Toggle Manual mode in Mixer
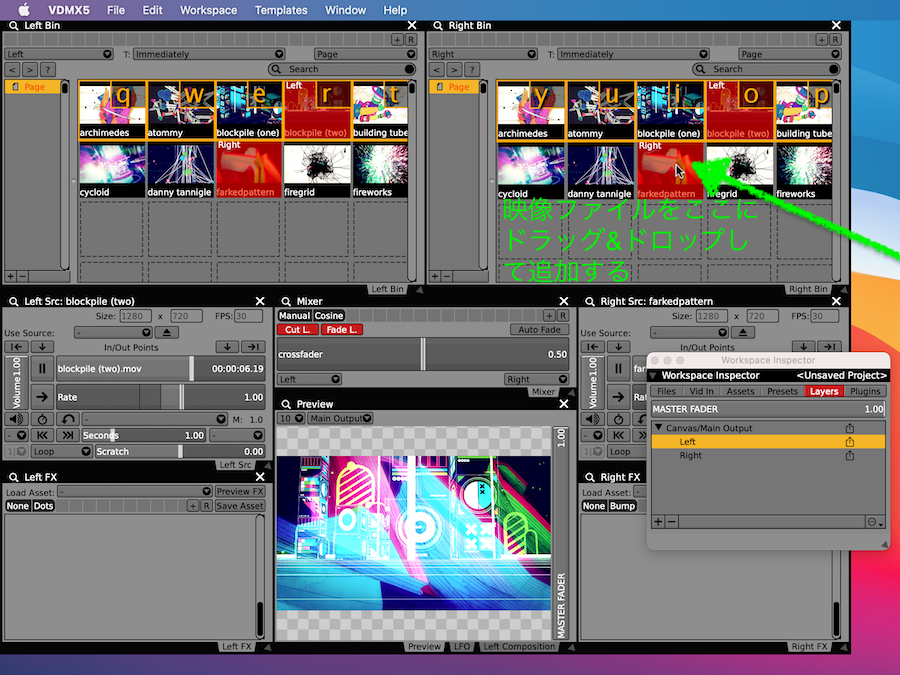The width and height of the screenshot is (900, 675). 294,315
